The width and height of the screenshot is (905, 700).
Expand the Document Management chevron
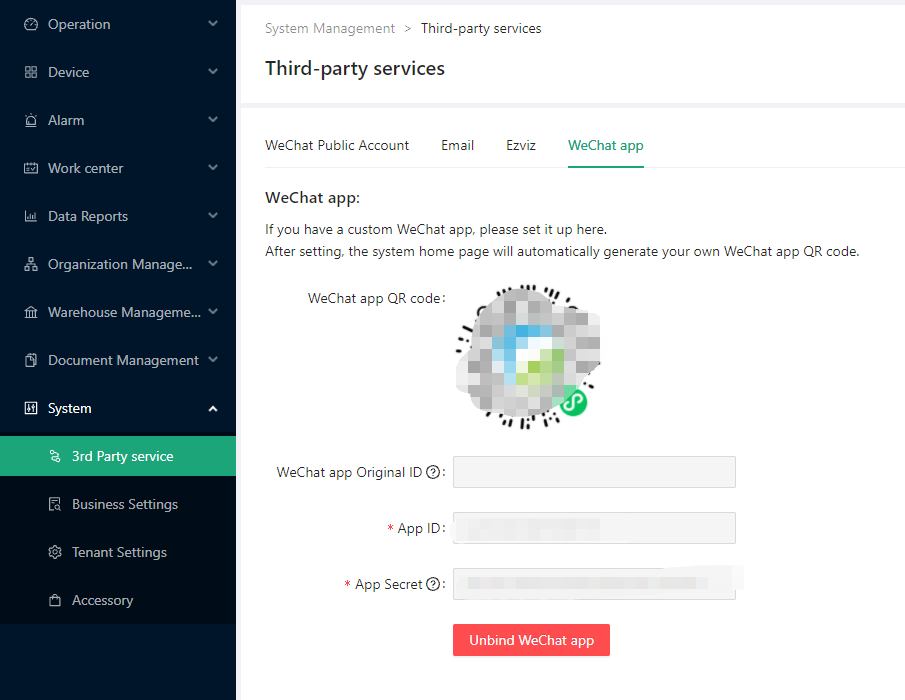213,360
